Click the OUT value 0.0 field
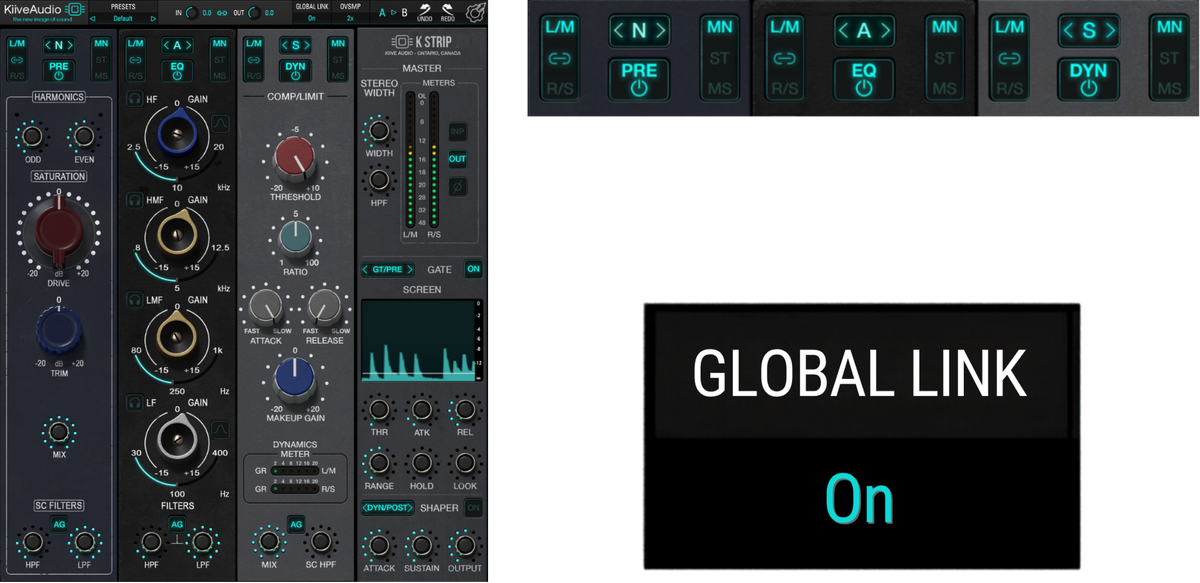 click(268, 13)
